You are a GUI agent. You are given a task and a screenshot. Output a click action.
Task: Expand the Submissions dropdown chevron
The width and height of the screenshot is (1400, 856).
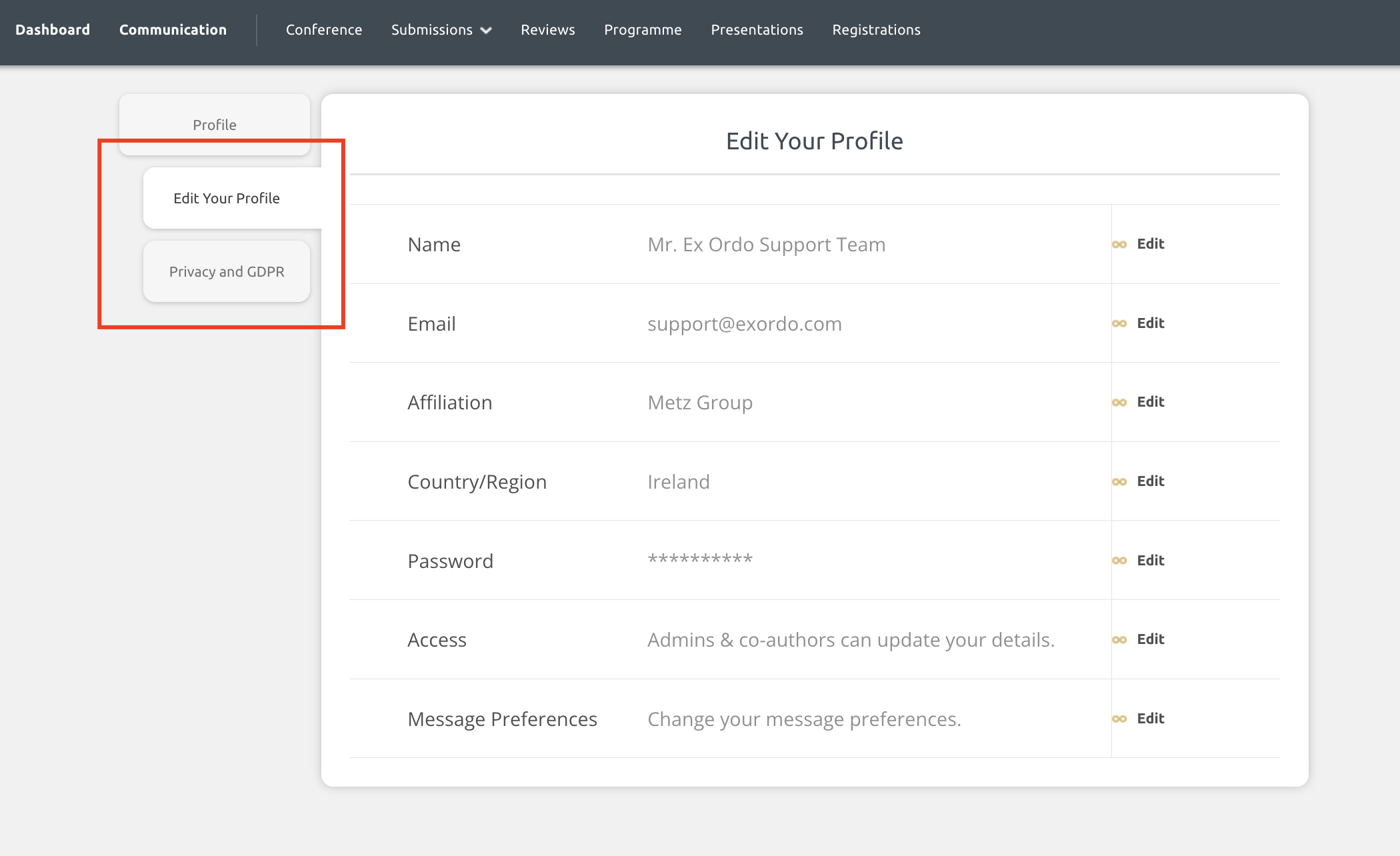(486, 31)
